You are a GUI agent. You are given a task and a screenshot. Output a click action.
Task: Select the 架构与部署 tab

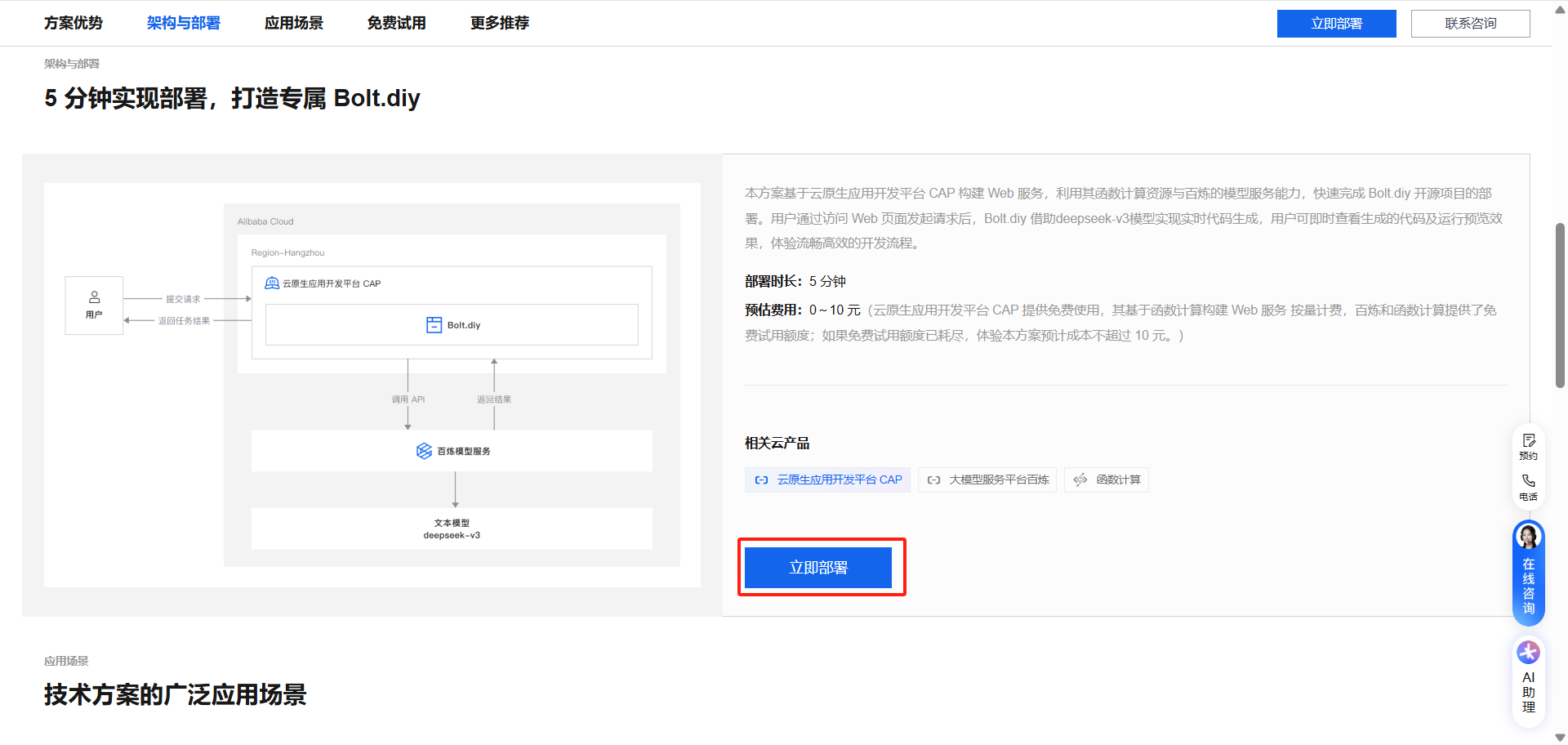click(x=184, y=23)
